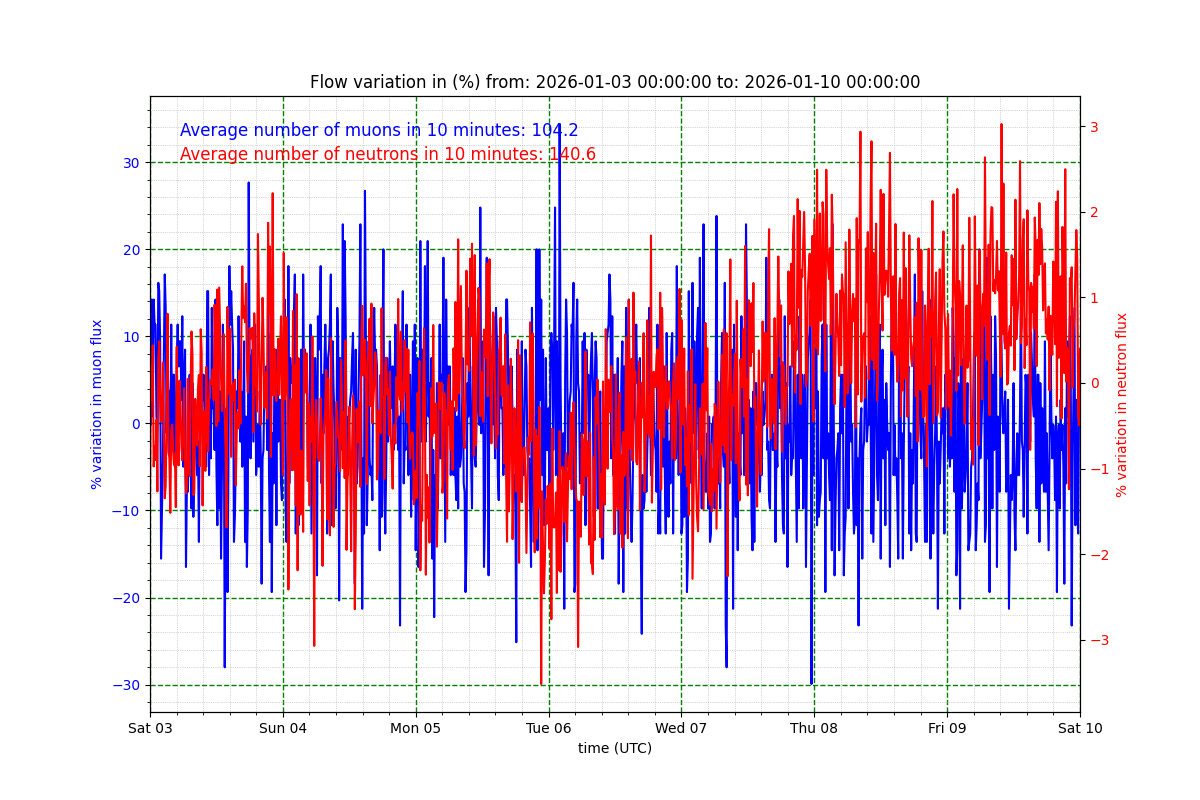The image size is (1200, 800).
Task: Click the blue '30' muon axis tick
Action: pos(132,162)
